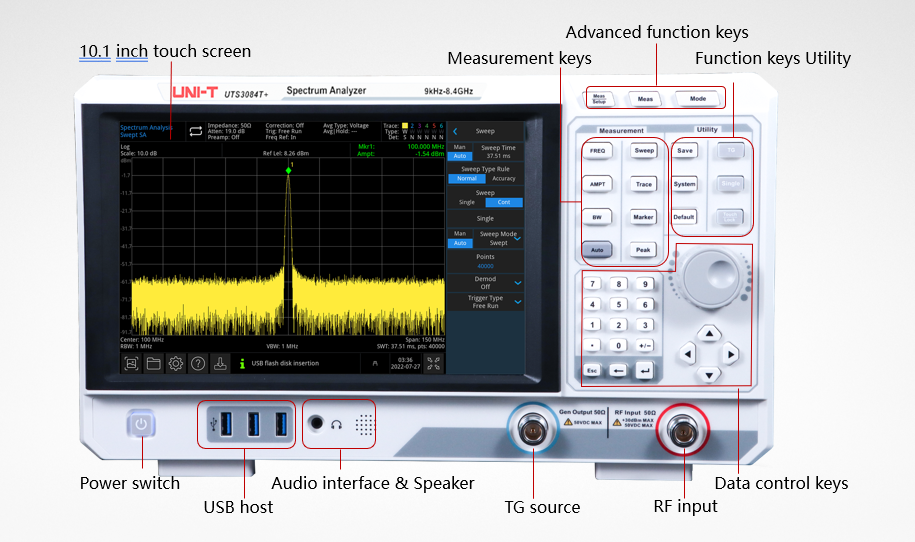Push the number 0 key

(x=618, y=345)
